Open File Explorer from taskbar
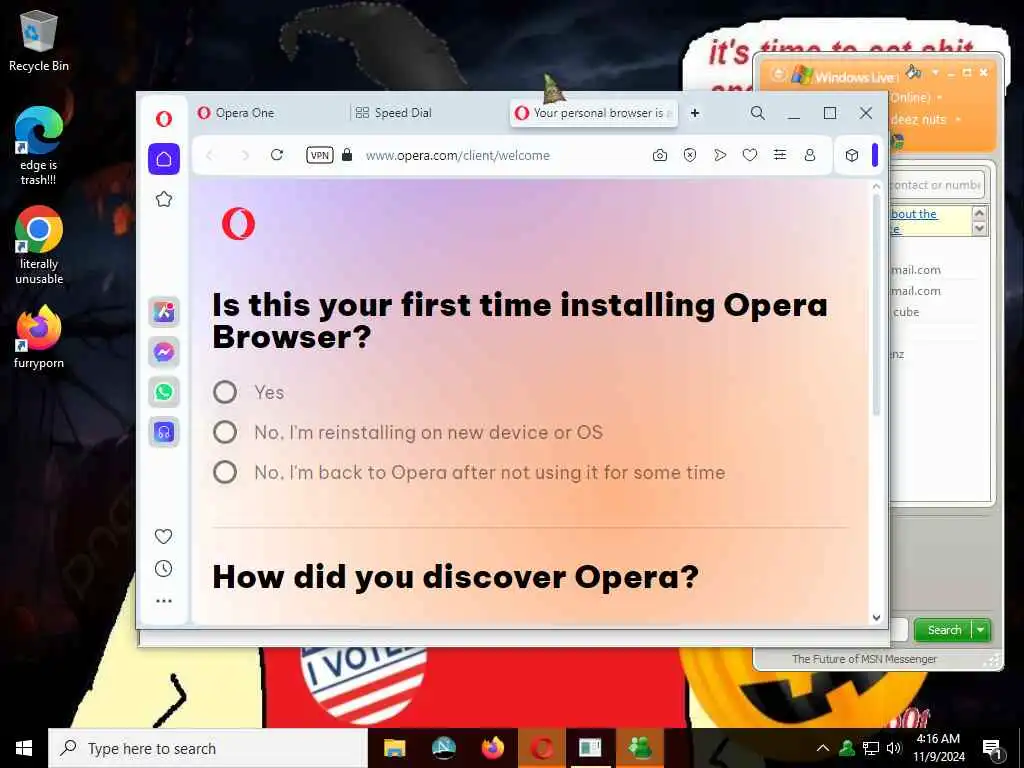 coord(394,748)
